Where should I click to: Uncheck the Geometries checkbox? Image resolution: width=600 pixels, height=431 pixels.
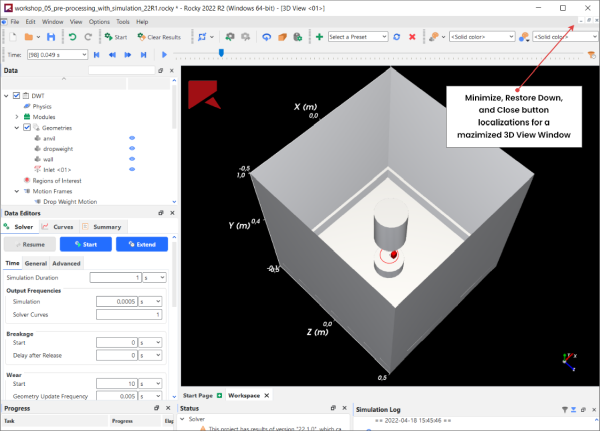pyautogui.click(x=27, y=128)
